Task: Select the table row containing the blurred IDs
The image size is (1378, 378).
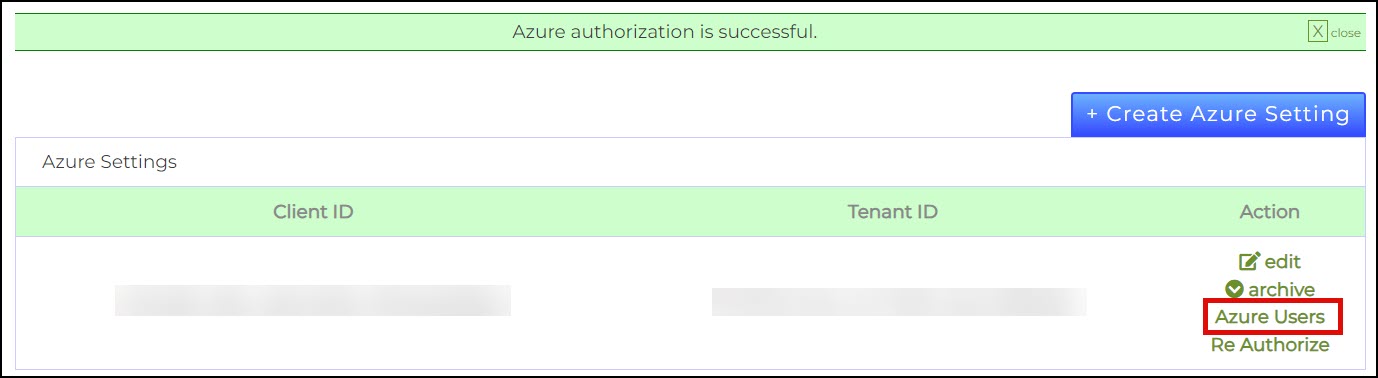Action: point(690,303)
